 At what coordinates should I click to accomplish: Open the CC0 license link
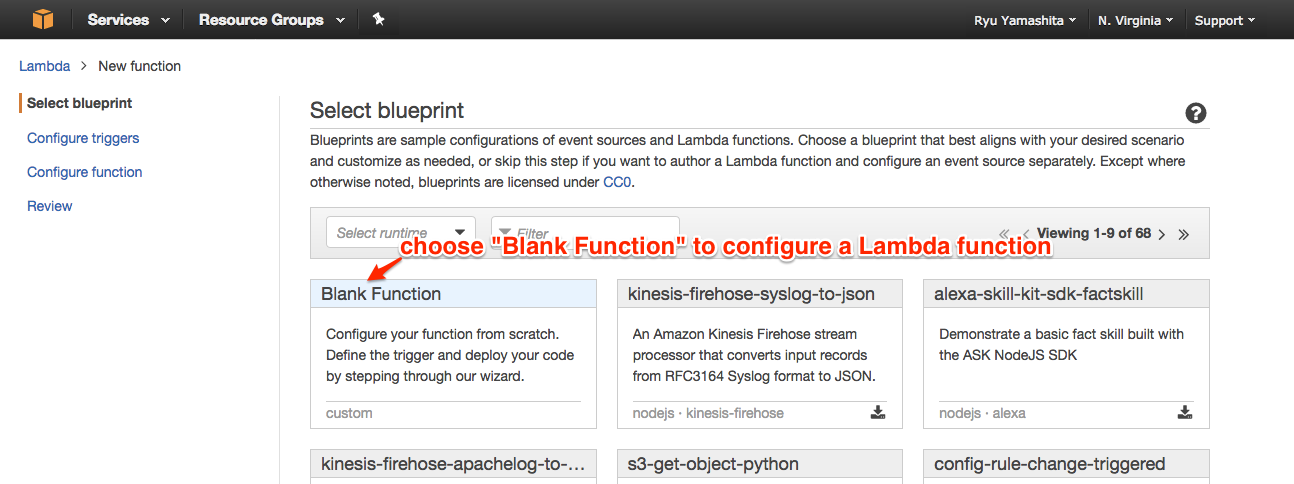(617, 182)
